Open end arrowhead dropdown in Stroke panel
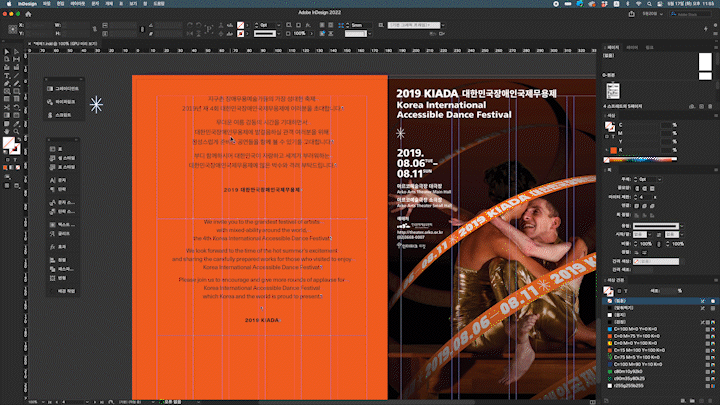The height and width of the screenshot is (405, 720). tap(682, 235)
